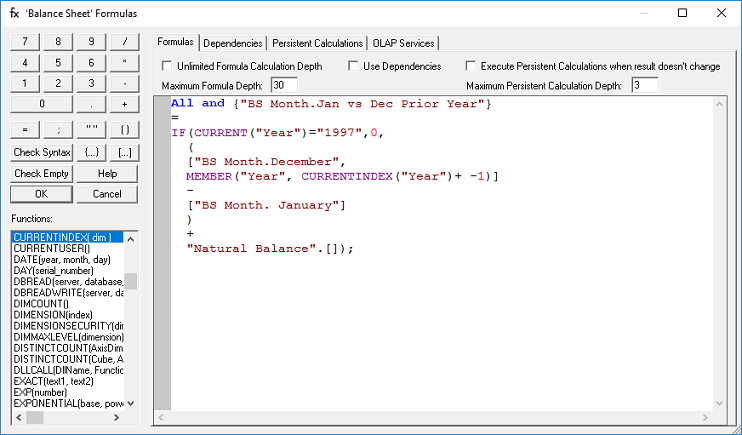The width and height of the screenshot is (742, 435).
Task: Insert the division slash operator
Action: 124,42
